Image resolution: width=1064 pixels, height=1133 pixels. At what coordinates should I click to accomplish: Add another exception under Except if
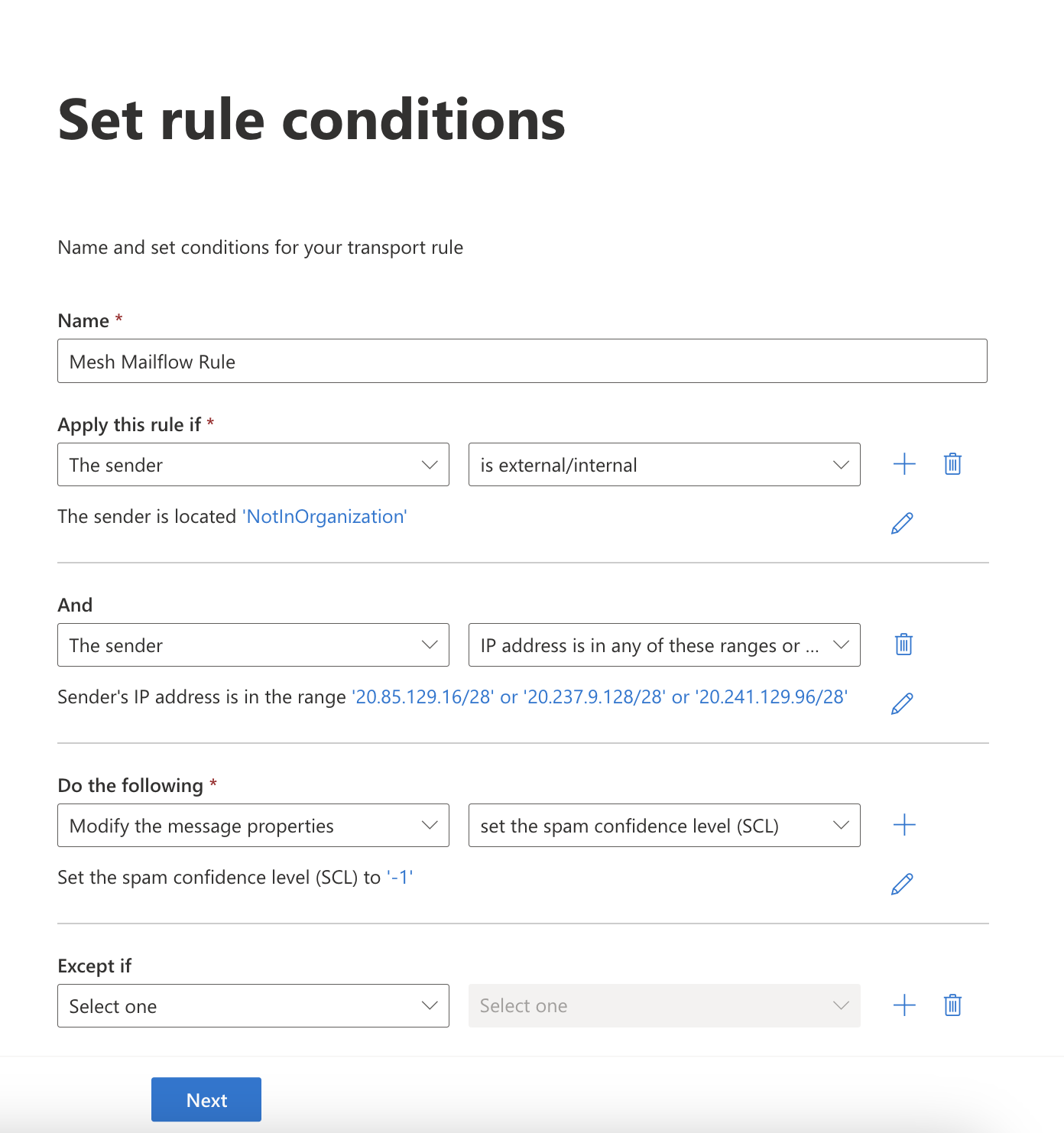pos(904,1005)
